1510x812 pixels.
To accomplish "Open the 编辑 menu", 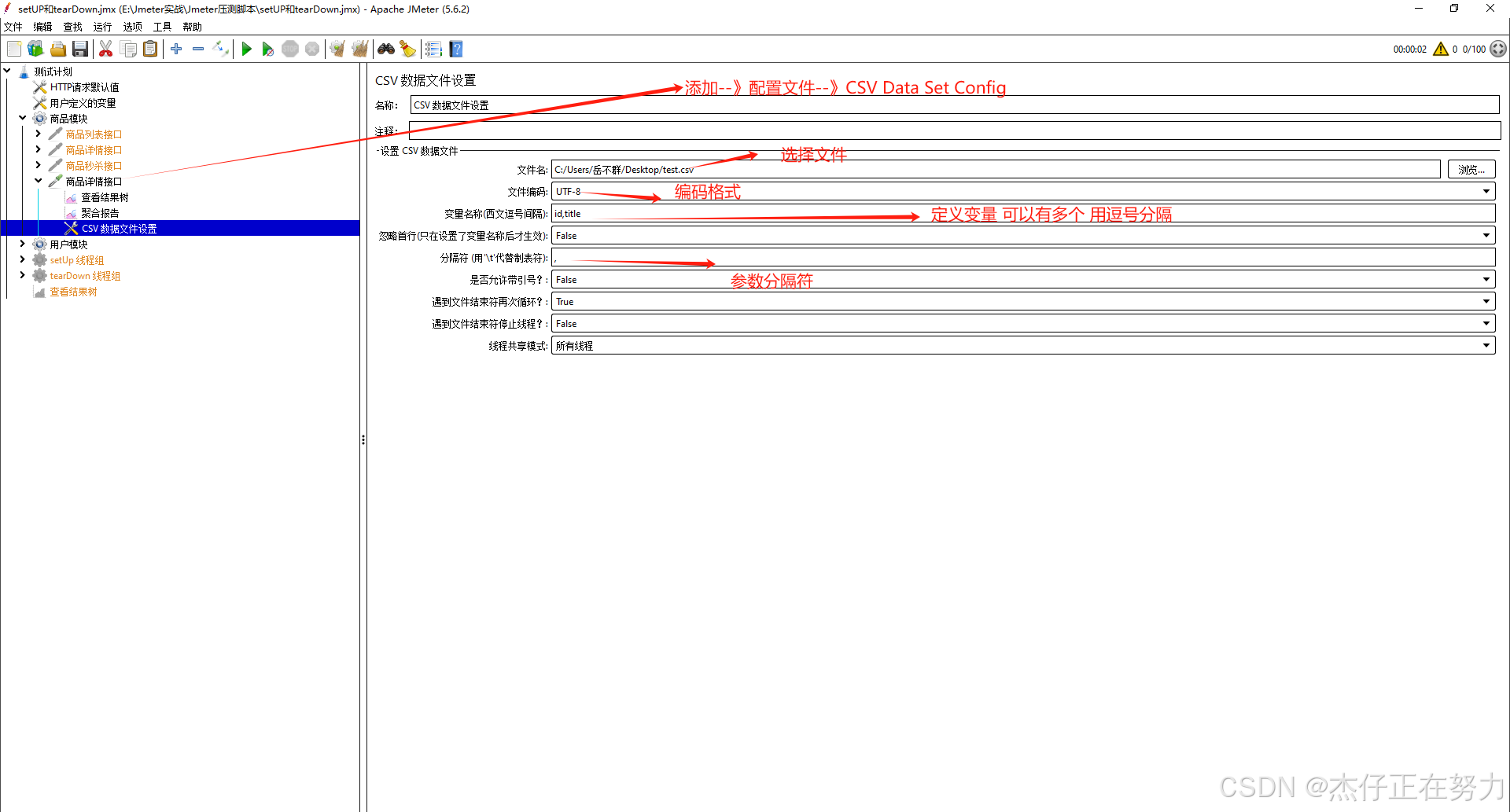I will point(43,27).
